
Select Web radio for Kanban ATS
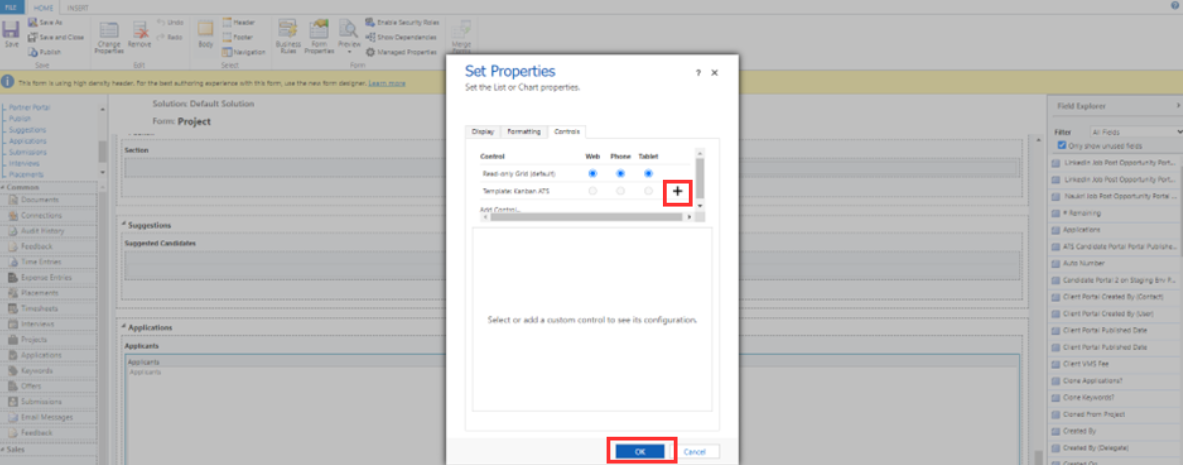pos(593,191)
